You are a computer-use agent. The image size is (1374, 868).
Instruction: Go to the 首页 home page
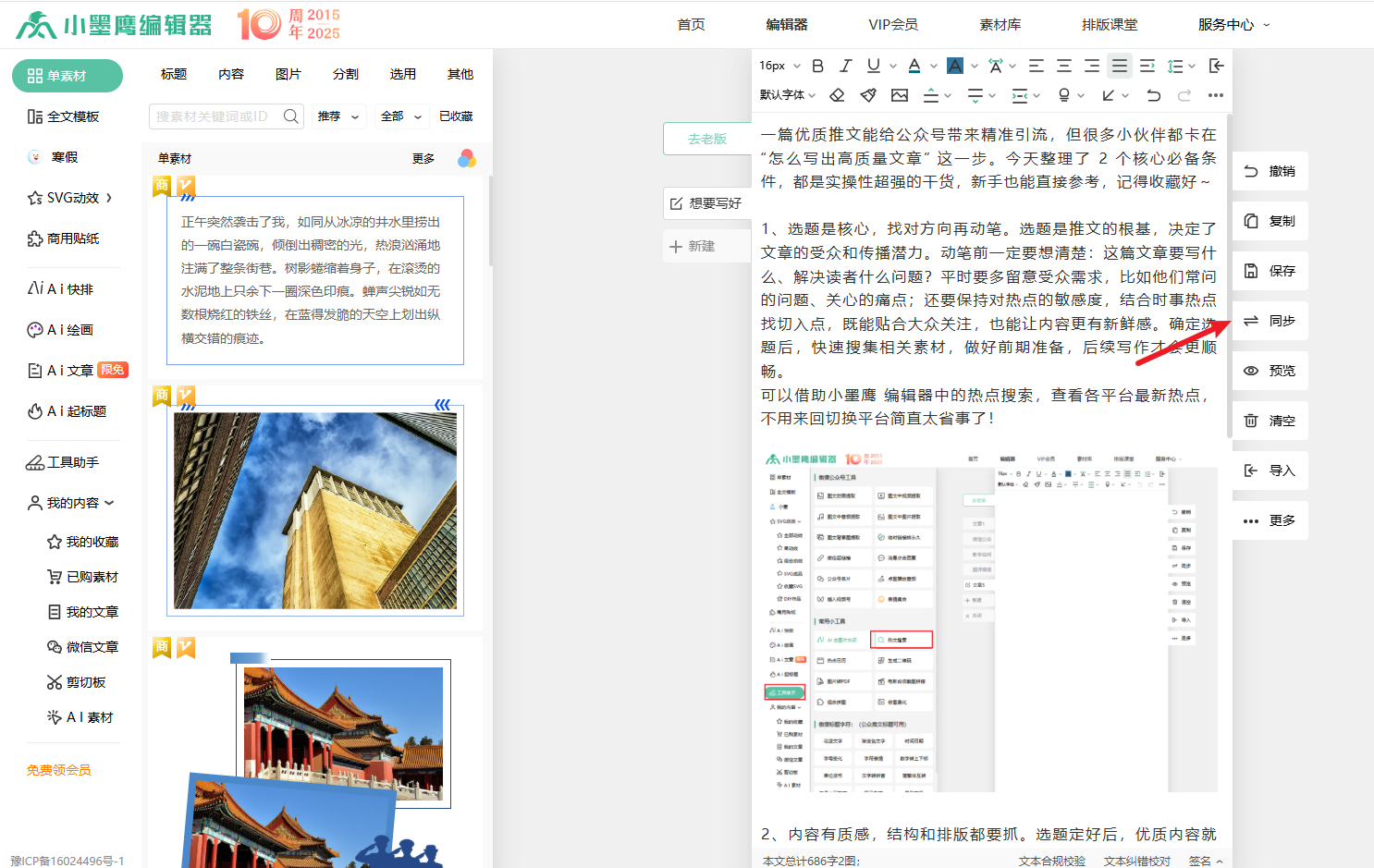pos(691,25)
